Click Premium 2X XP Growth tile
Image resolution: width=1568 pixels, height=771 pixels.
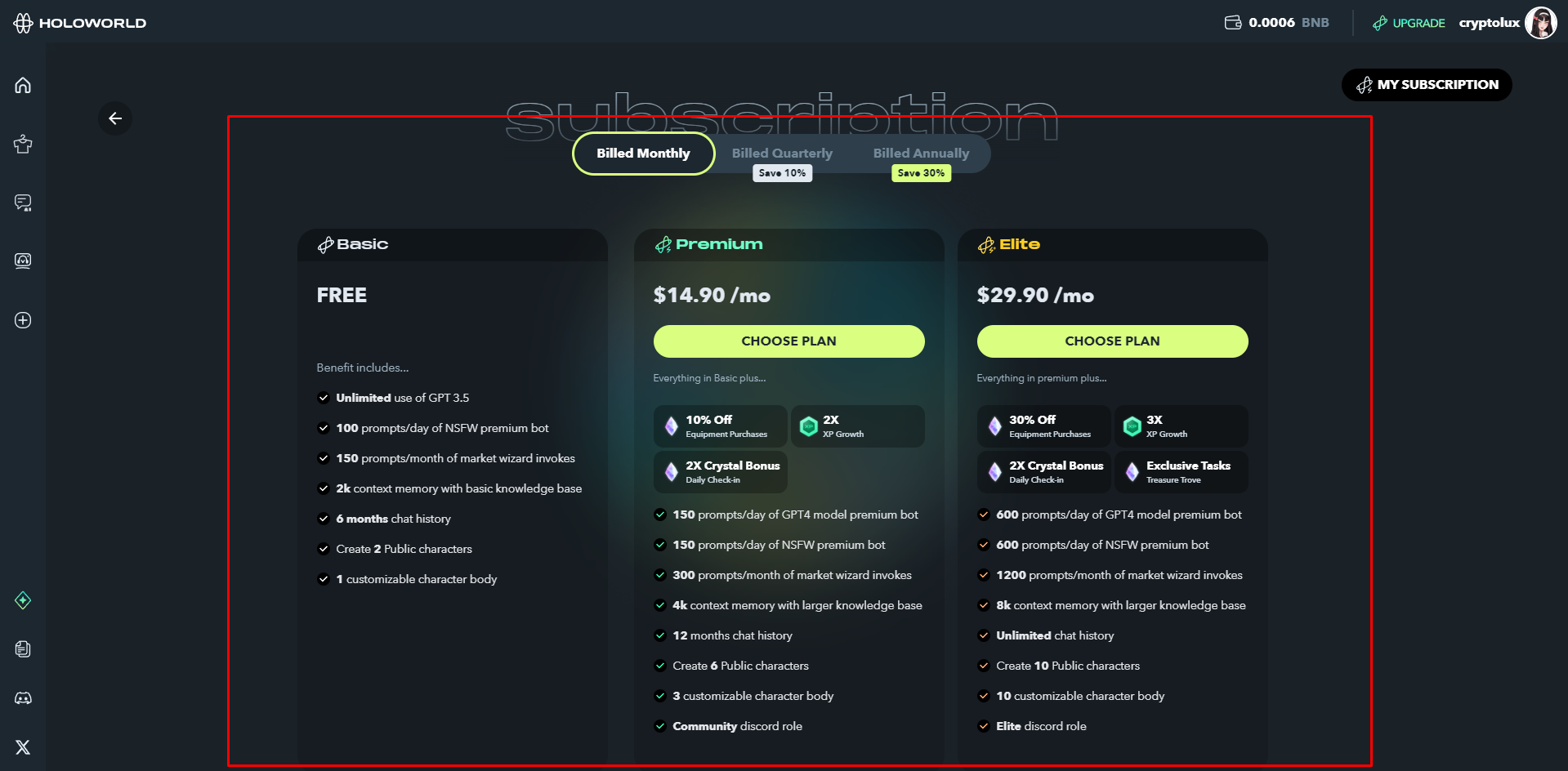click(x=857, y=426)
